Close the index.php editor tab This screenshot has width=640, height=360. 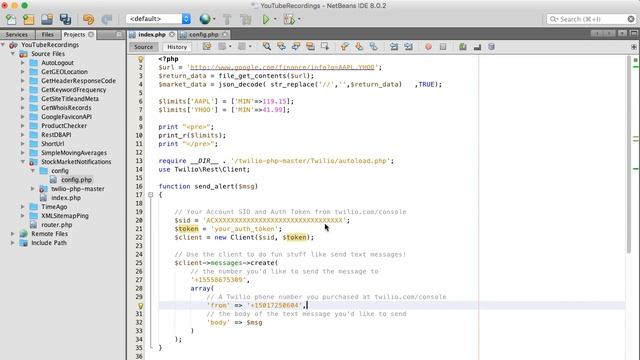[x=172, y=35]
